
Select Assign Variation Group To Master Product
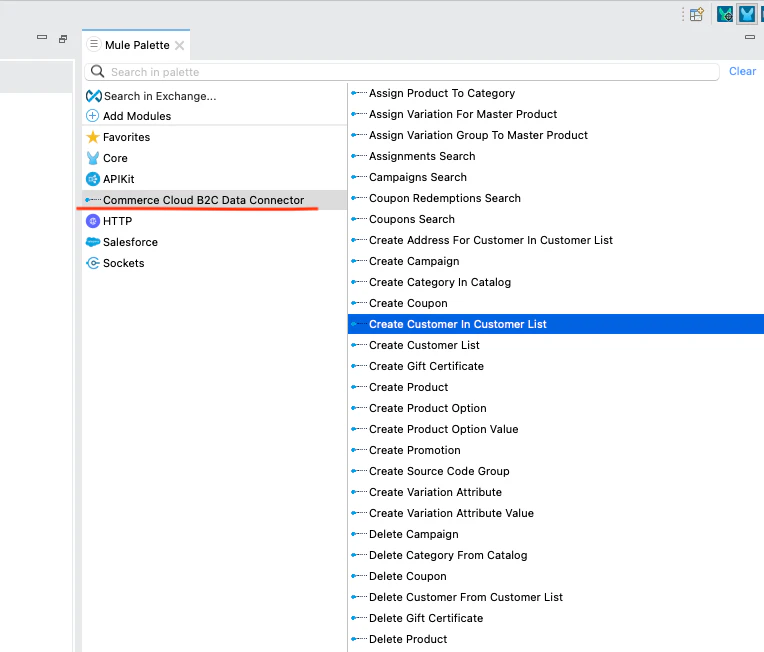[x=478, y=135]
